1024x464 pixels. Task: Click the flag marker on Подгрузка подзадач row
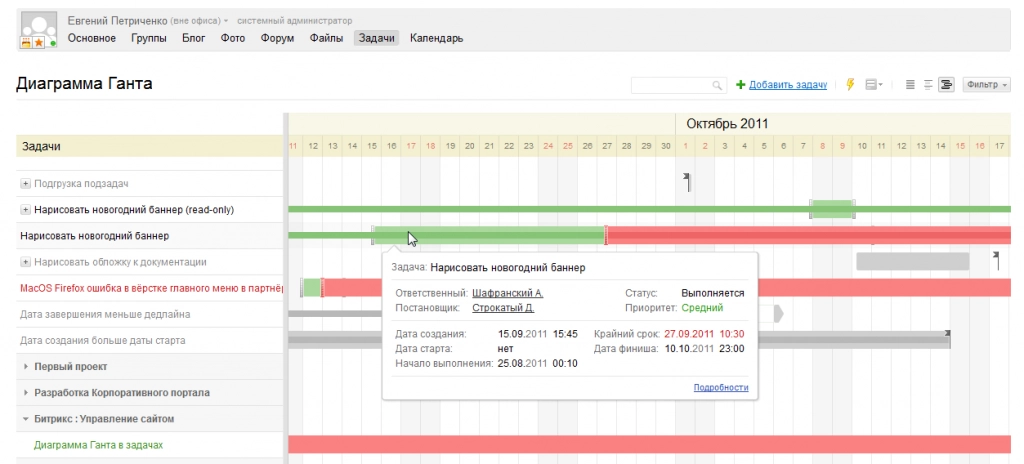[687, 181]
